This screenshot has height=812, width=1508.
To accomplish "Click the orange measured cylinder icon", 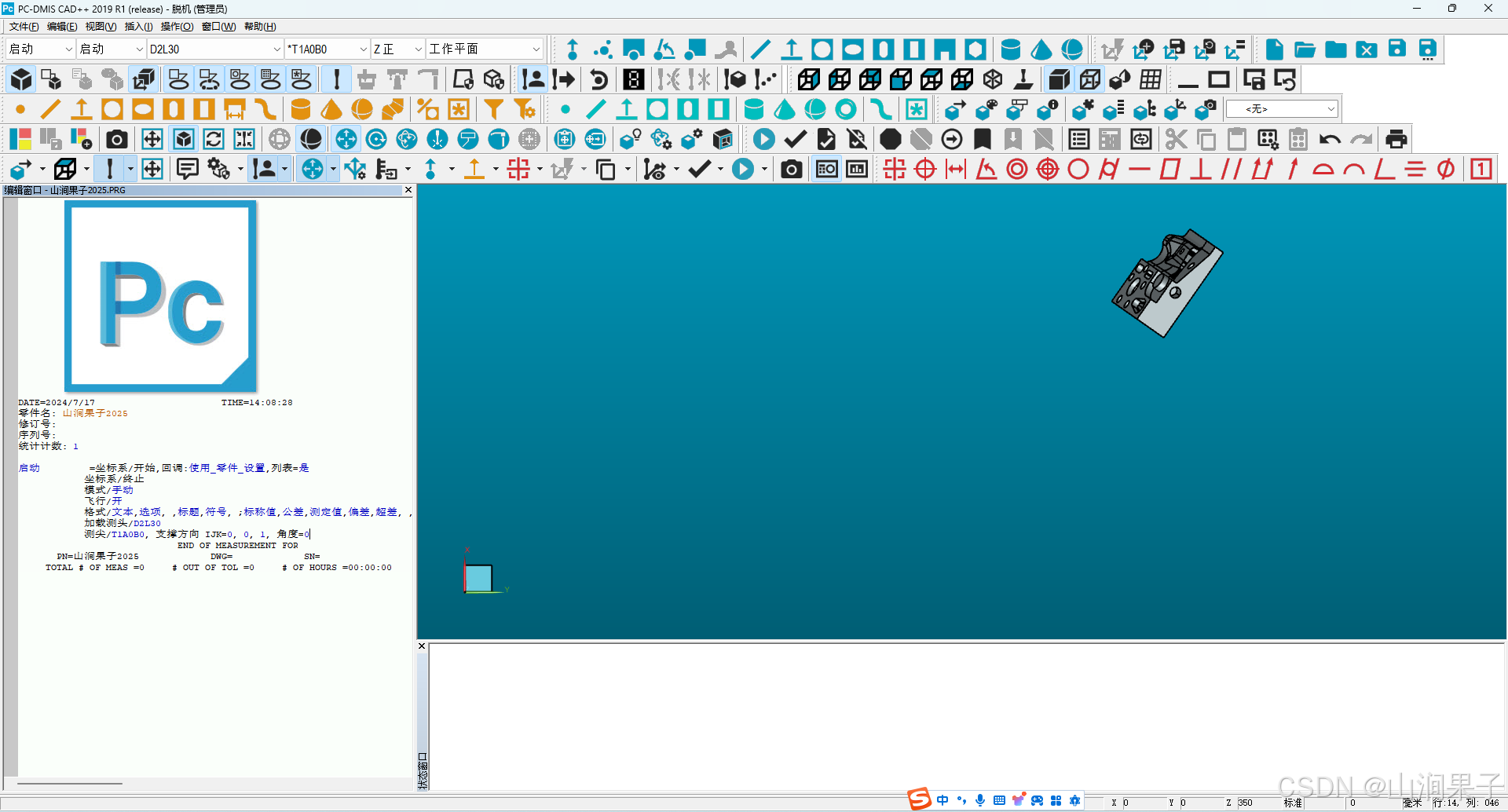I will [301, 109].
